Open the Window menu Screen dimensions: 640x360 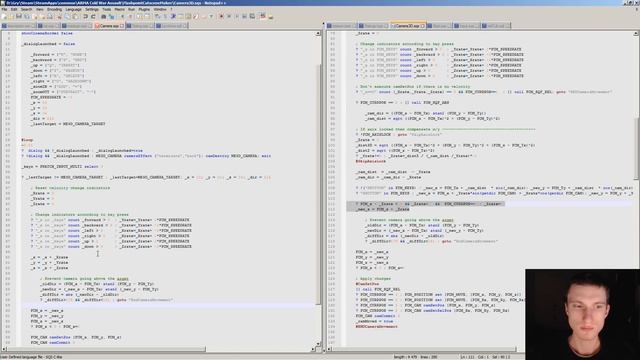160,9
